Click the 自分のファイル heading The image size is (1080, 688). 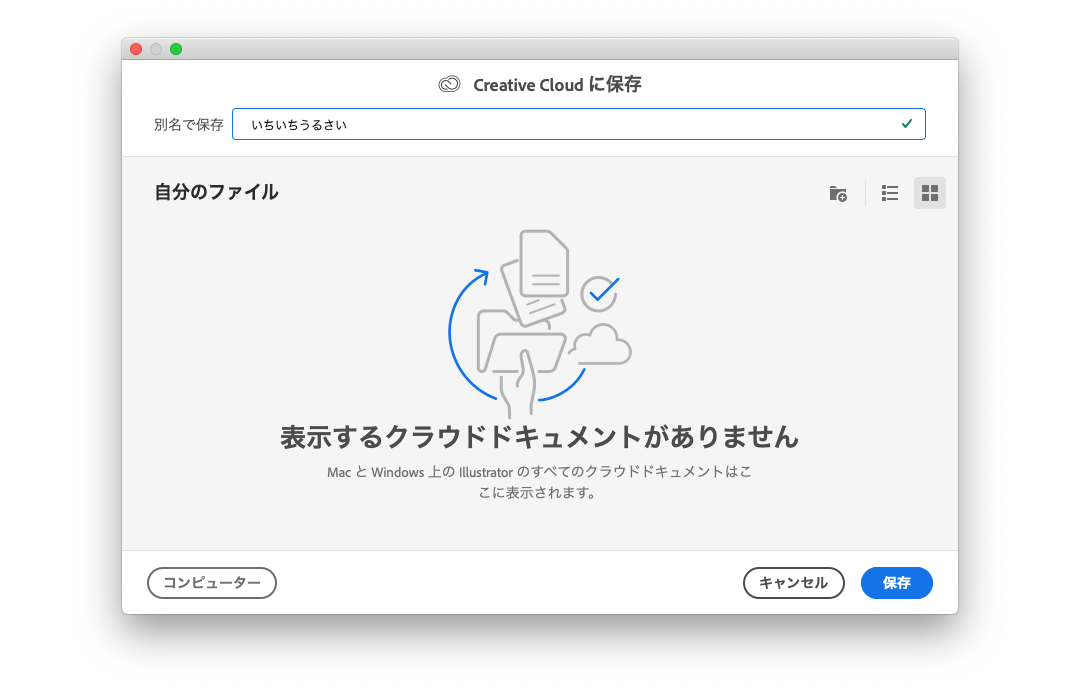[216, 192]
